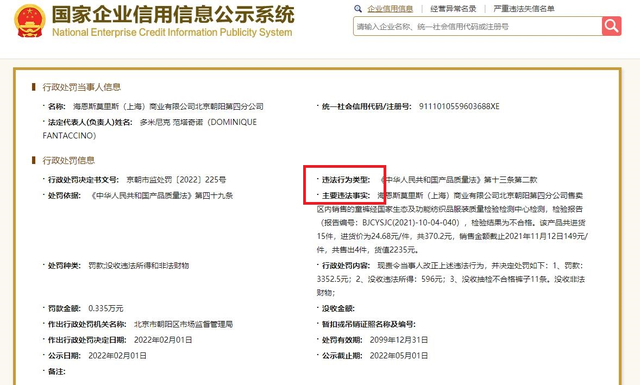Click the 行政处罚内容 label

point(345,265)
